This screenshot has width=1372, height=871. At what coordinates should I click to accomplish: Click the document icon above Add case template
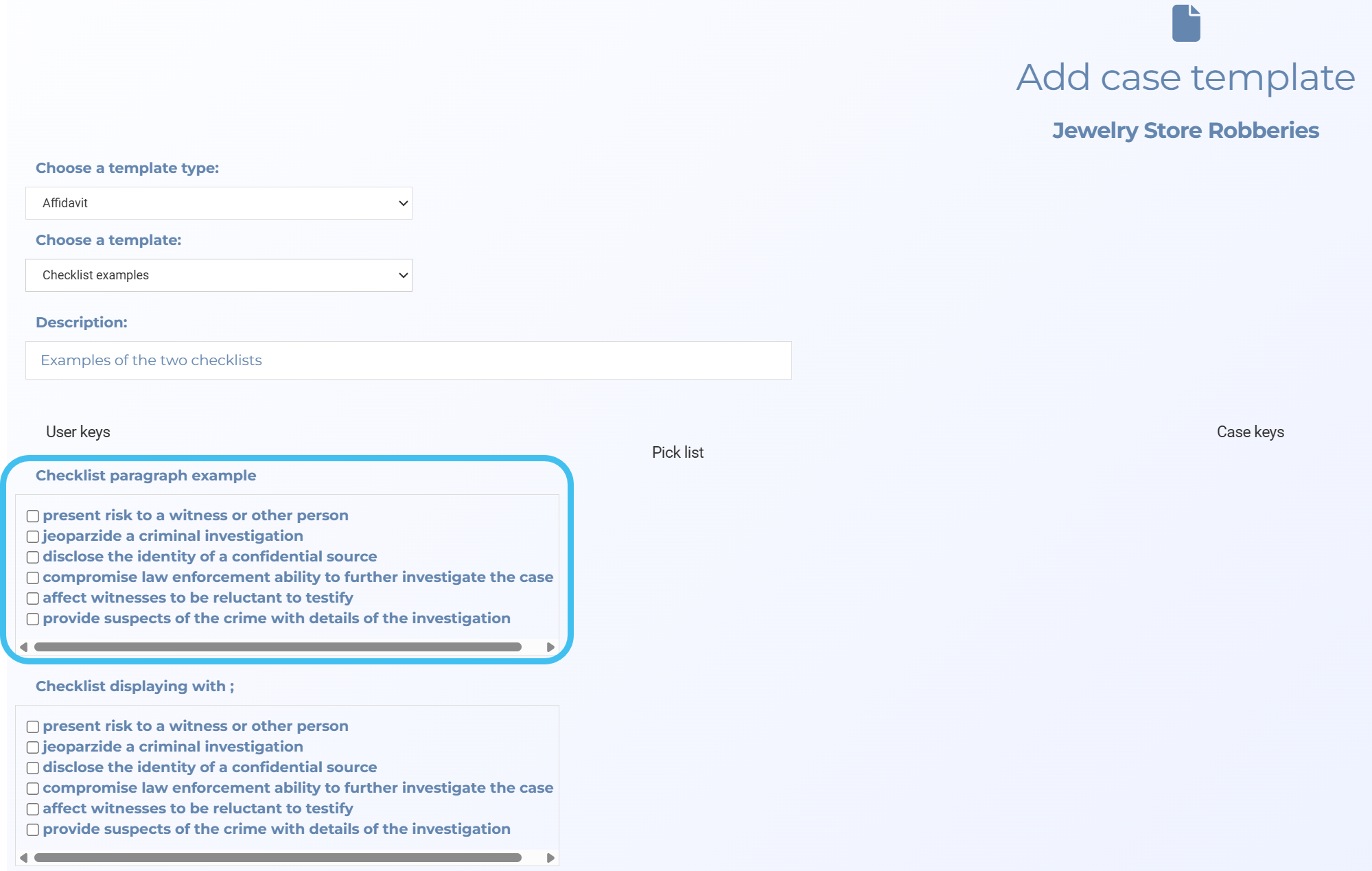click(1185, 23)
